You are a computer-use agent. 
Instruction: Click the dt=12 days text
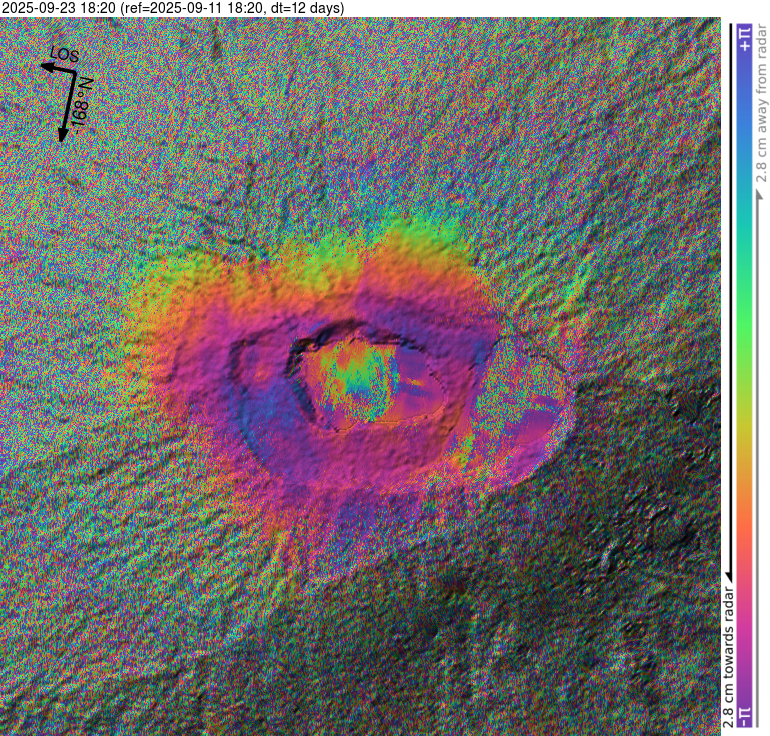(x=304, y=8)
